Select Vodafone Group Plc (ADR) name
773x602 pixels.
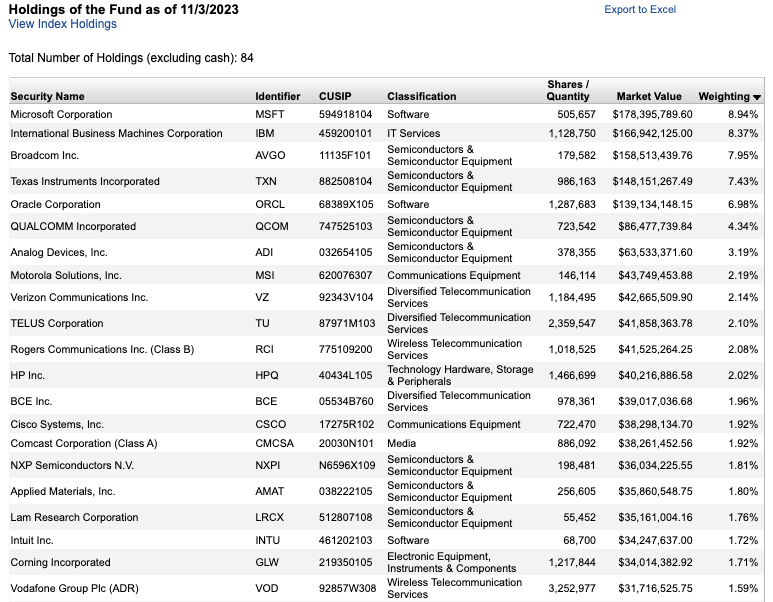(74, 589)
